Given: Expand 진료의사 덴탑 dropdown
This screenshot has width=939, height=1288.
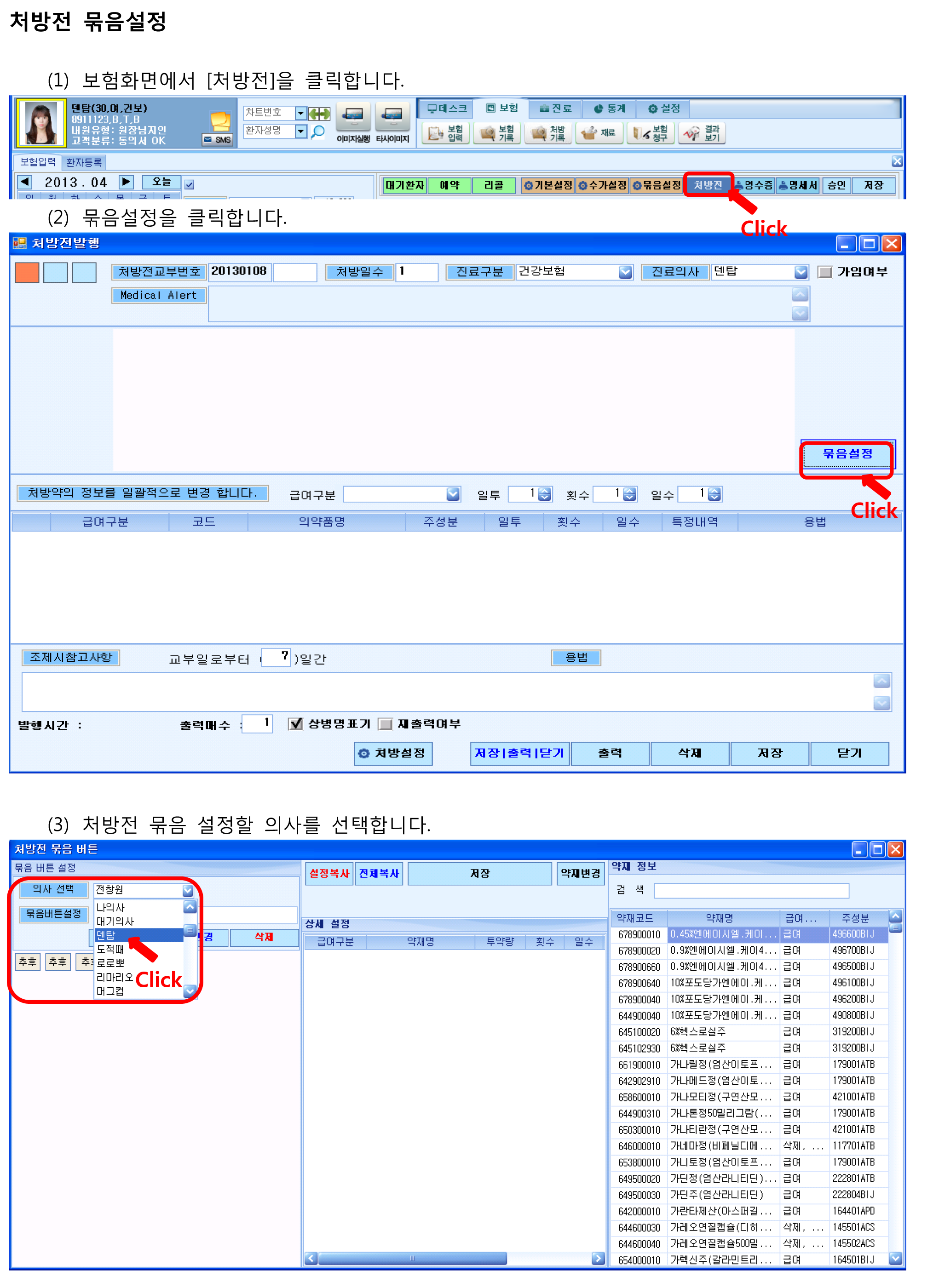Looking at the screenshot, I should click(x=801, y=272).
